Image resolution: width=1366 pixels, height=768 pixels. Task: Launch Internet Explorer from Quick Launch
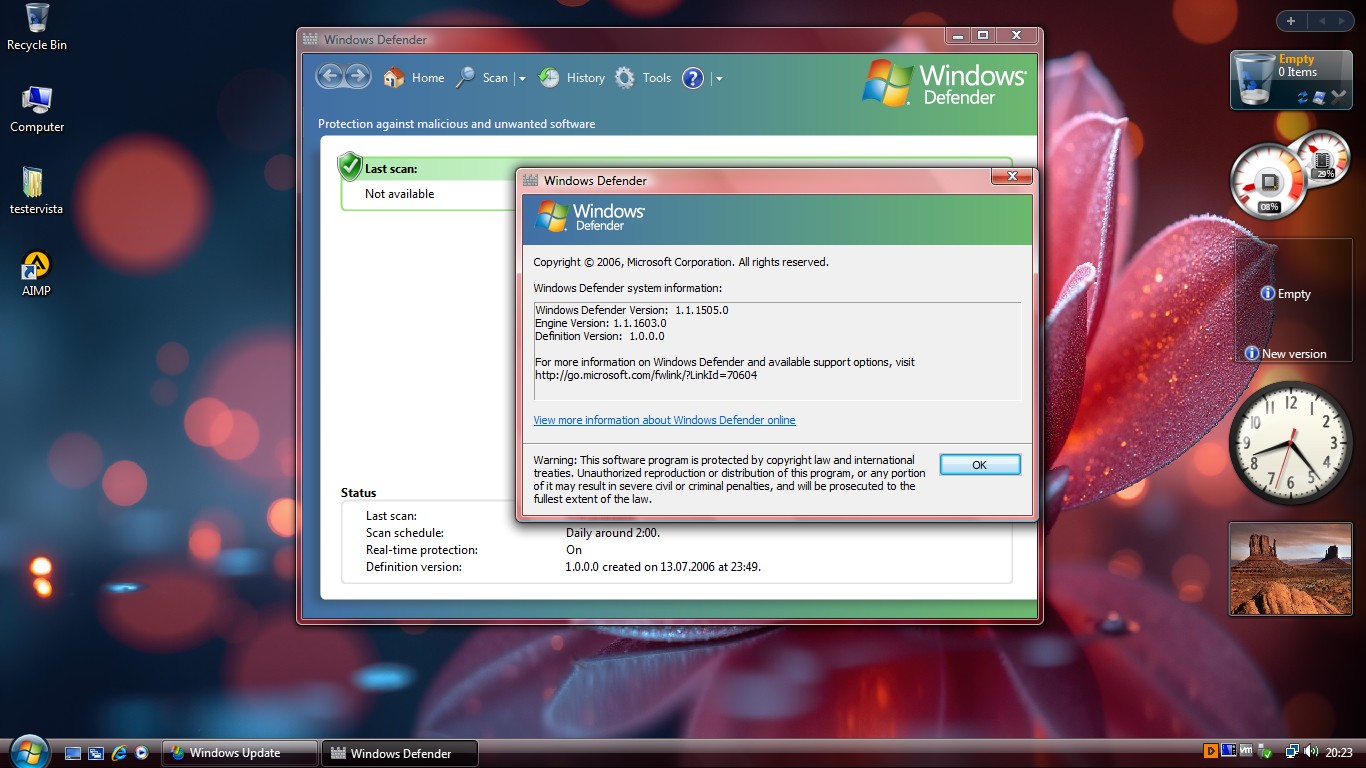click(x=119, y=753)
